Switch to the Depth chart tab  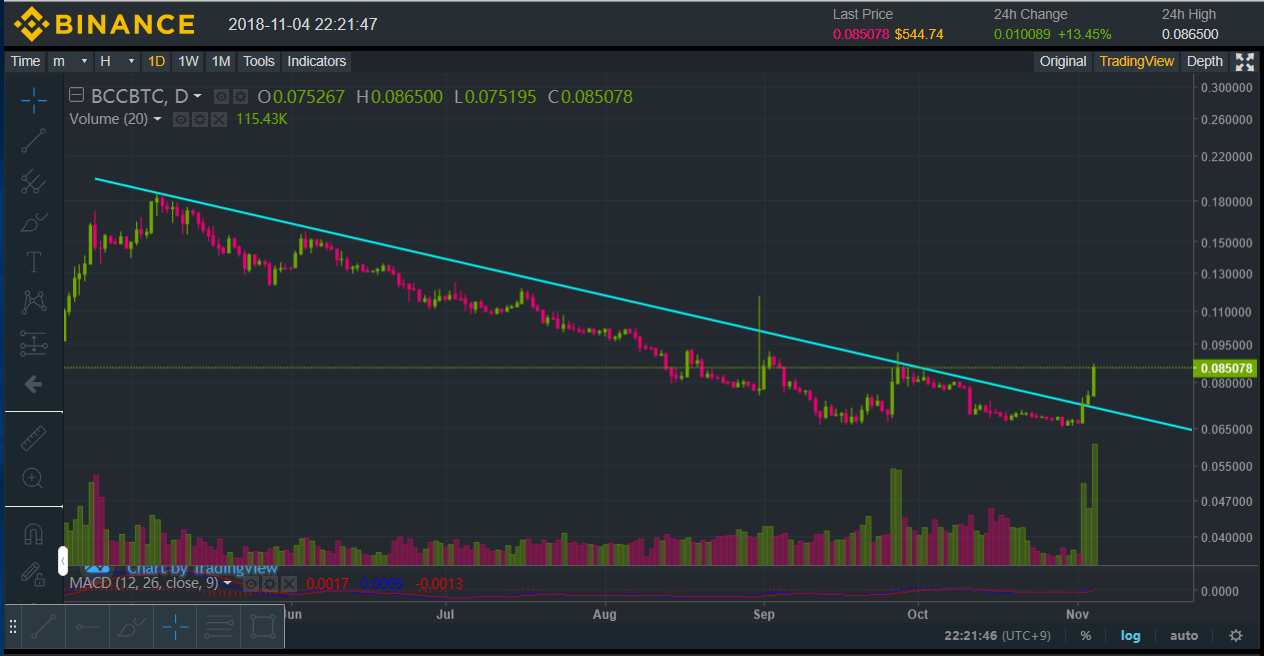click(1204, 61)
